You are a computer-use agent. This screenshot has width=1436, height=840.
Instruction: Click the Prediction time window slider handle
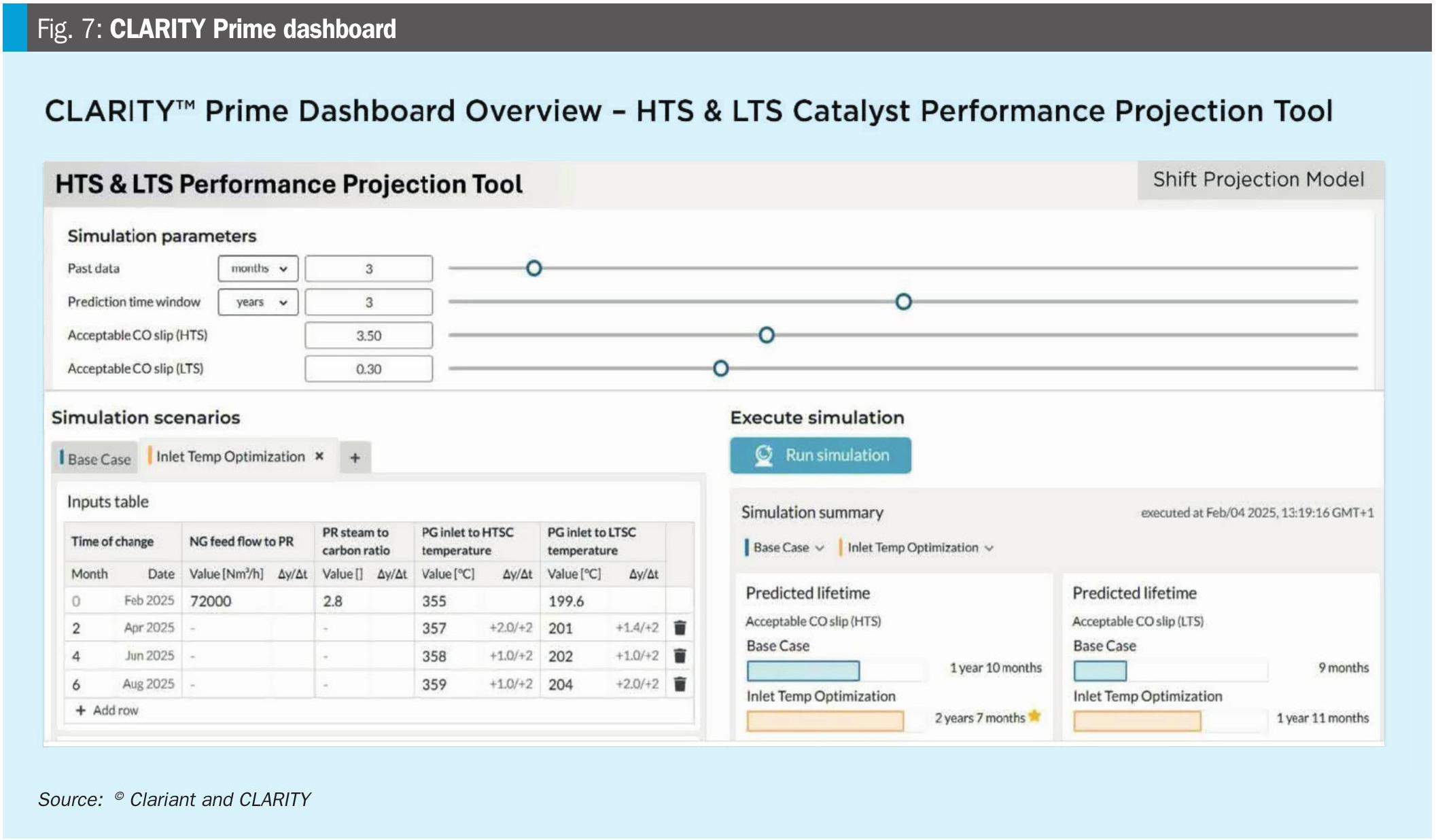(x=903, y=302)
